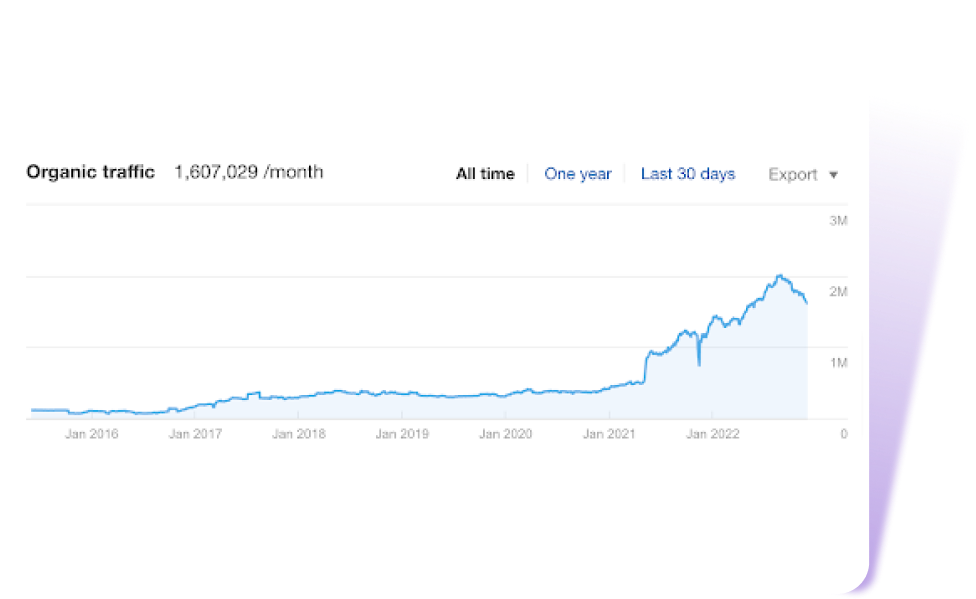Click the Organic traffic heading
This screenshot has width=976, height=599.
tap(90, 172)
